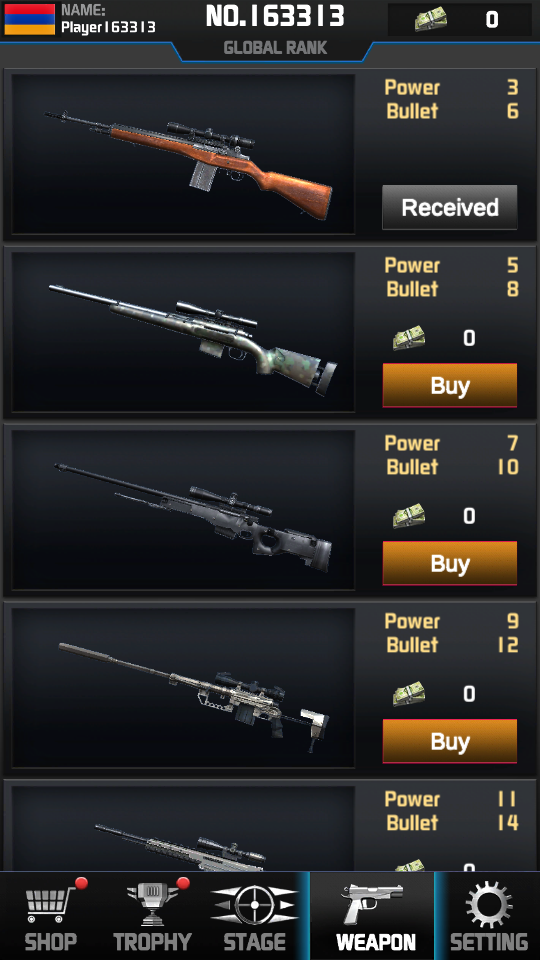Image resolution: width=540 pixels, height=960 pixels.
Task: Click the Received button
Action: tap(450, 208)
